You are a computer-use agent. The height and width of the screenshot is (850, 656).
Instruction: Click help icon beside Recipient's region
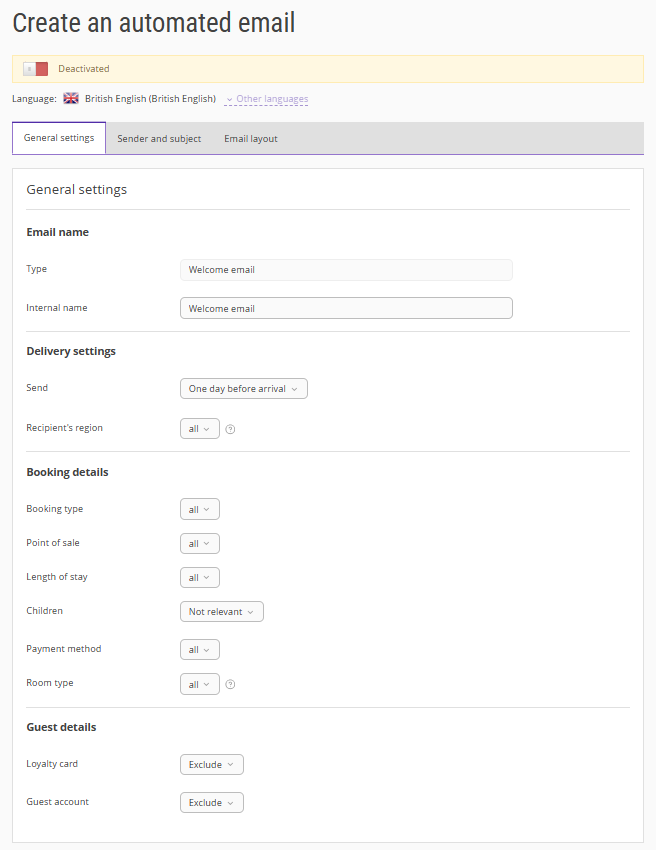click(x=230, y=429)
